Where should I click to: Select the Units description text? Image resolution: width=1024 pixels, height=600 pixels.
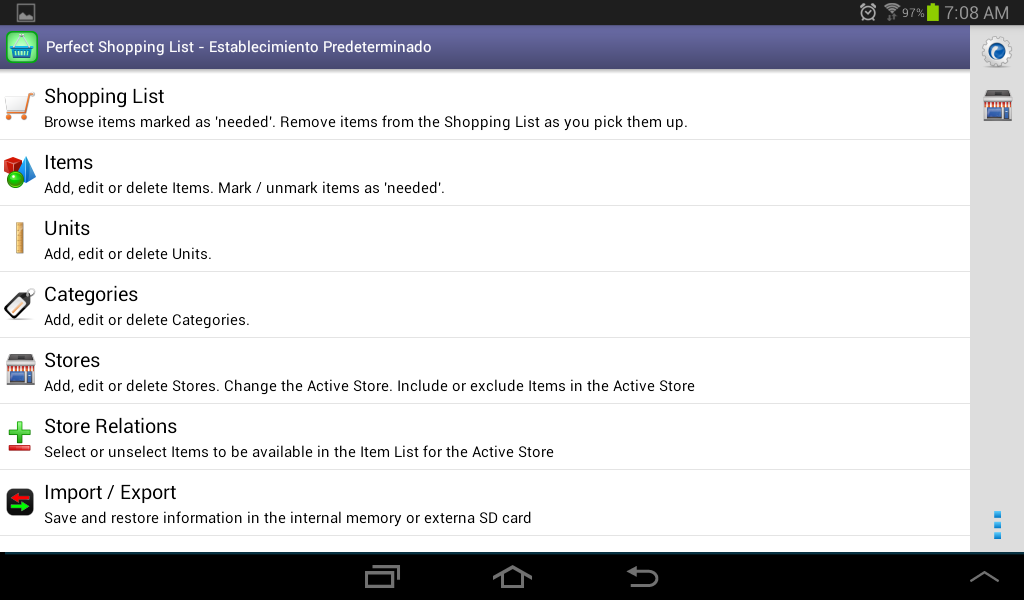(x=128, y=254)
